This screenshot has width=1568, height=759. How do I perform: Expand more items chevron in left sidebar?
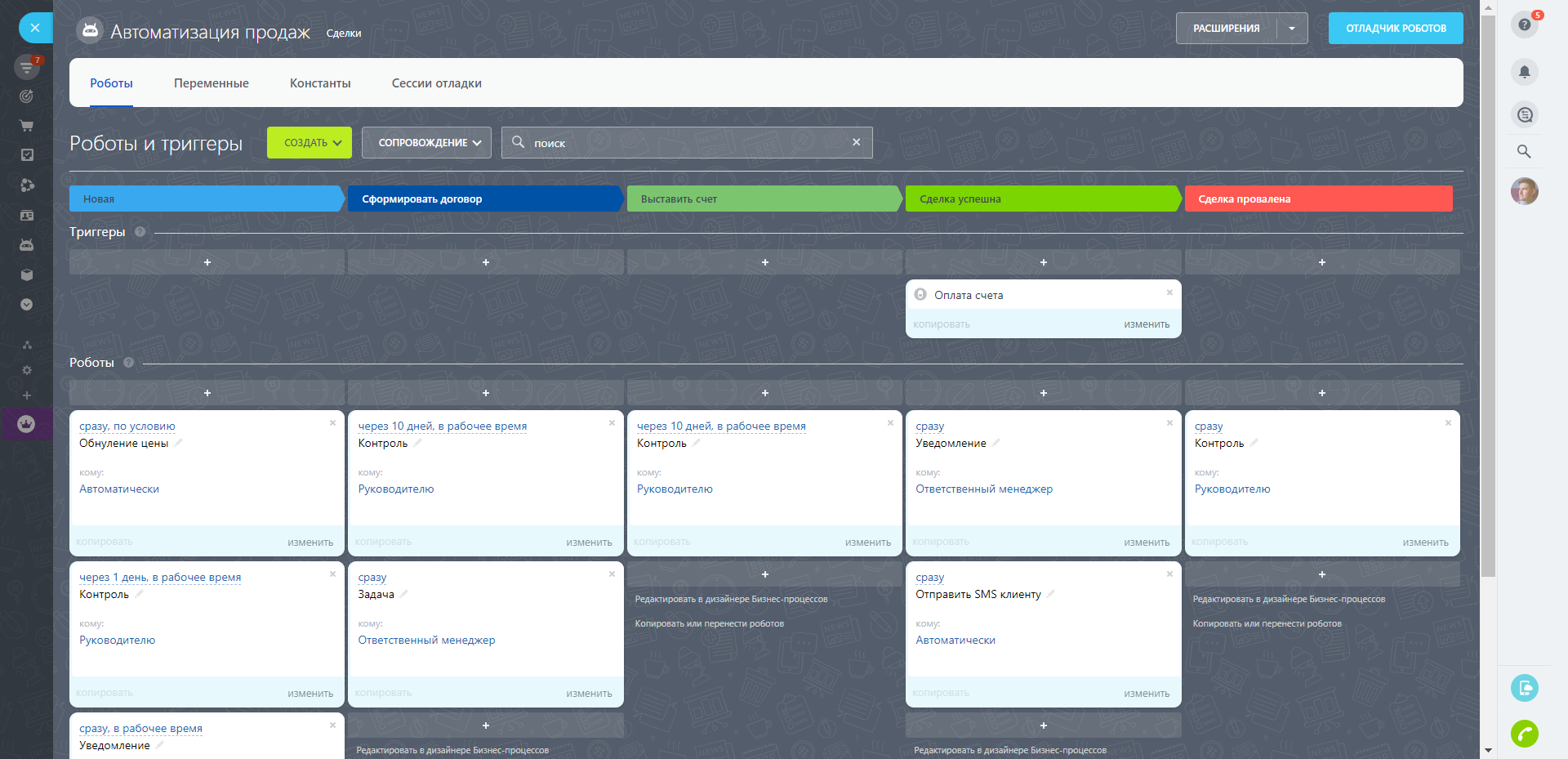pos(26,305)
